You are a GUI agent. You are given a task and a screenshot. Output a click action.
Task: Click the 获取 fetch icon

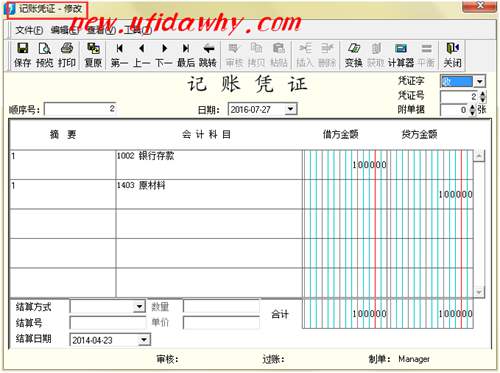(376, 55)
